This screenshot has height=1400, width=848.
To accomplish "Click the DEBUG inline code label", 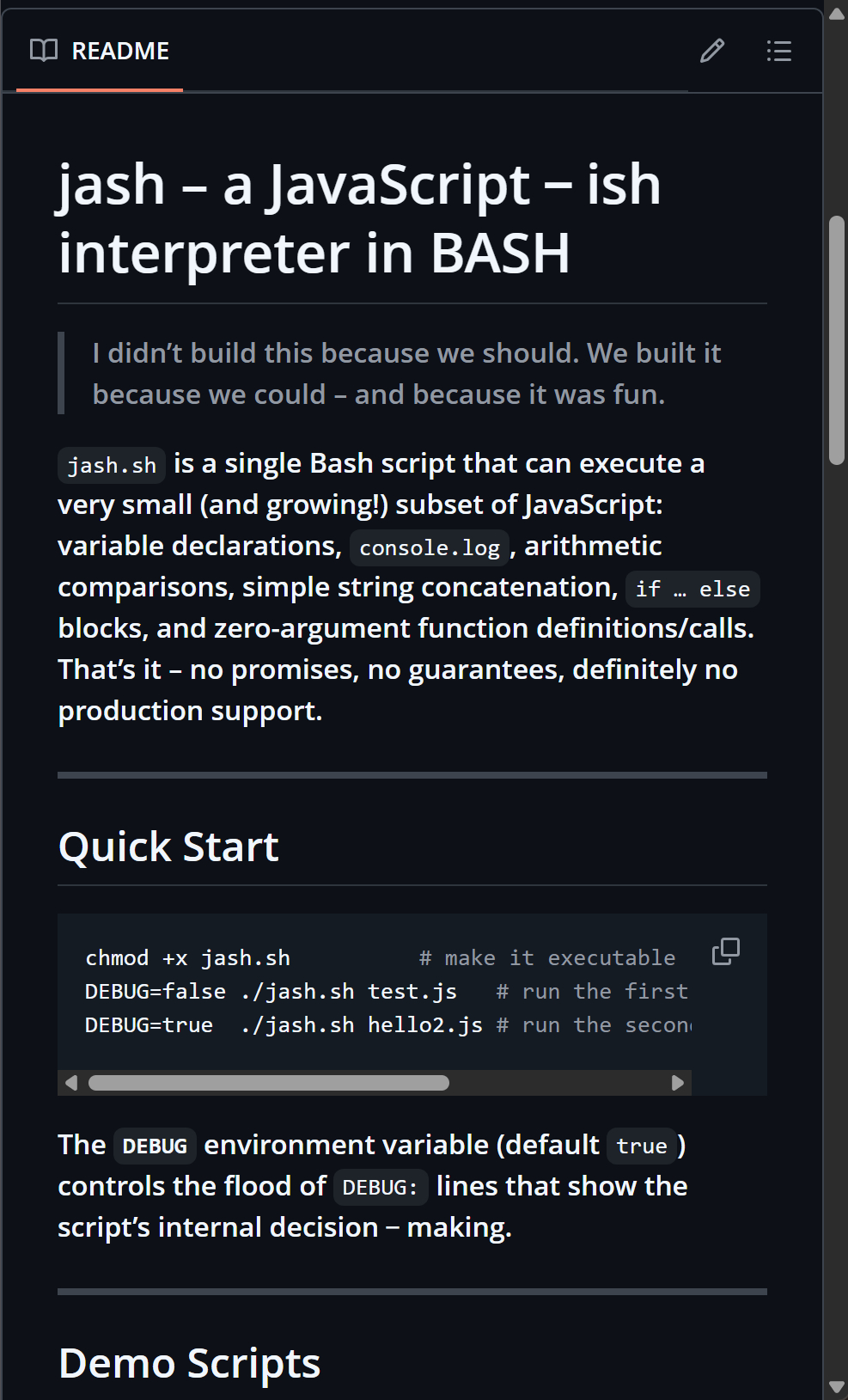I will [x=155, y=1146].
